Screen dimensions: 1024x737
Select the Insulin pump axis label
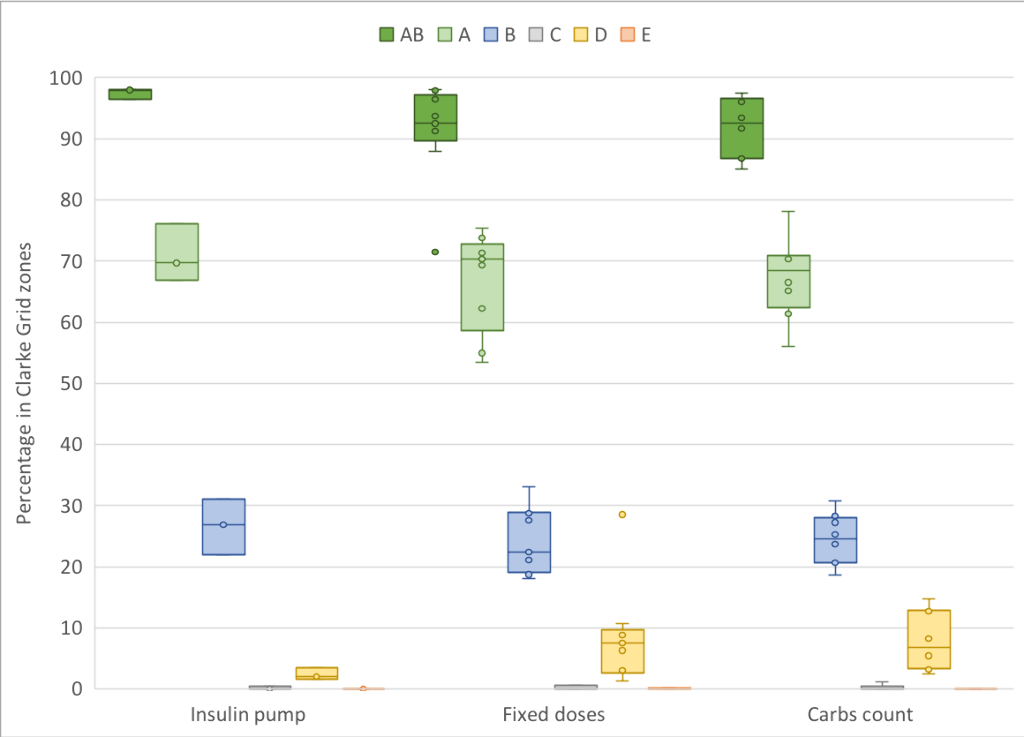point(248,715)
